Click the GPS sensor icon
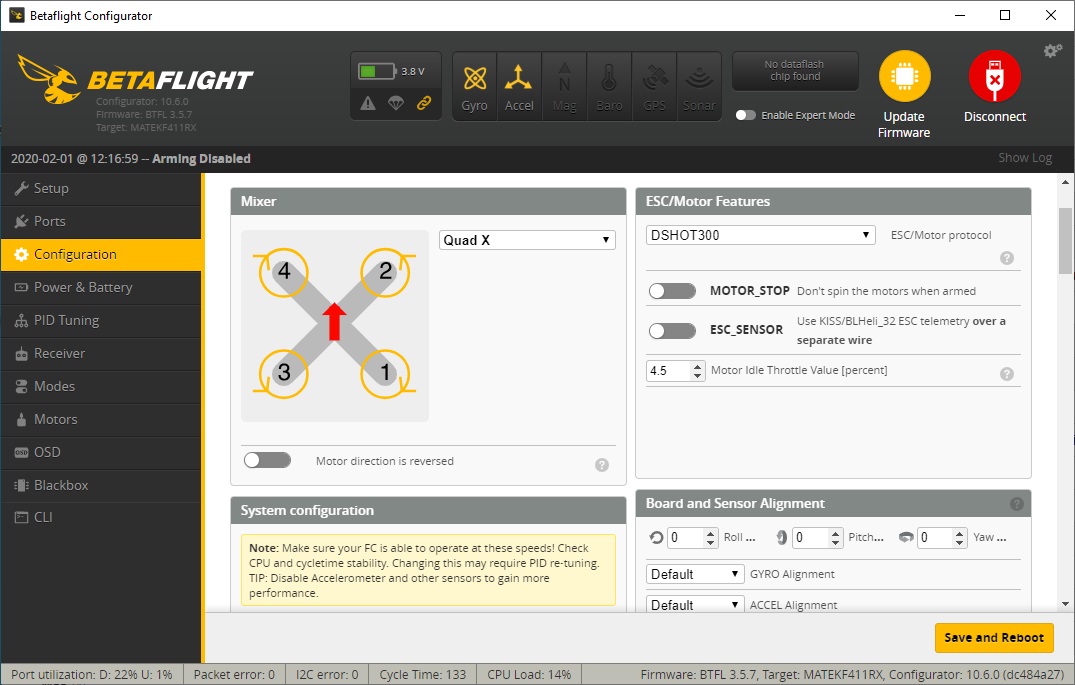Image resolution: width=1075 pixels, height=685 pixels. 654,86
